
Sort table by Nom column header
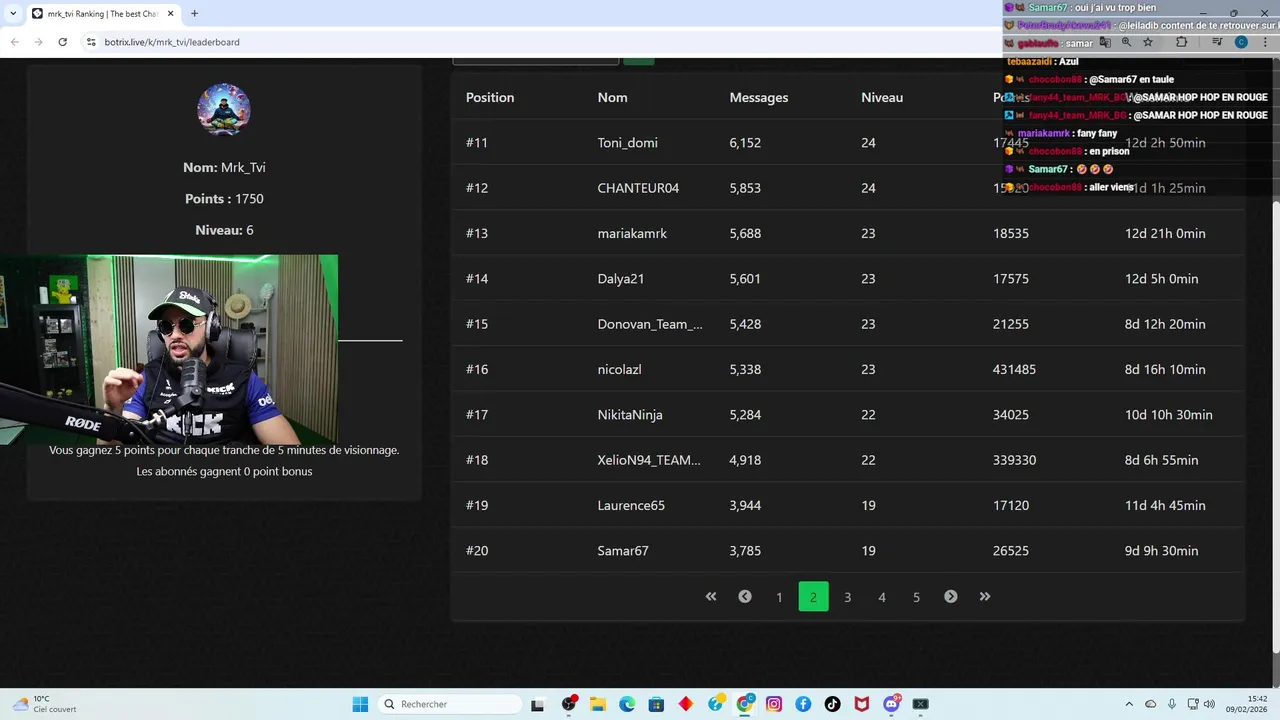612,97
